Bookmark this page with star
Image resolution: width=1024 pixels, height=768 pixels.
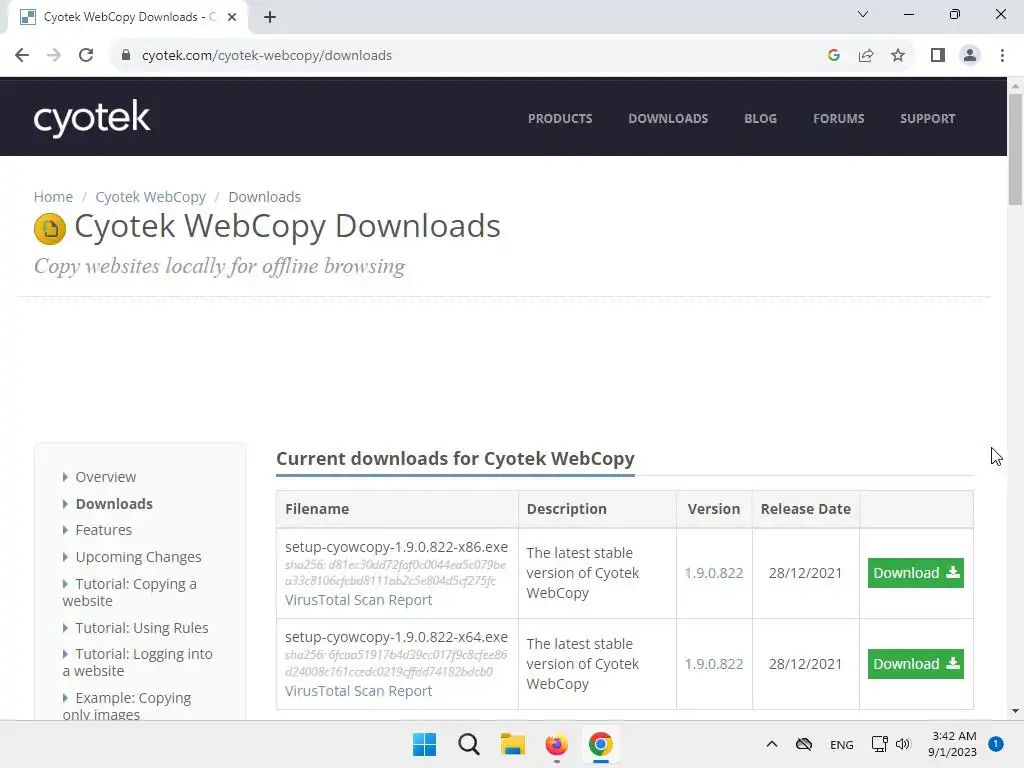pos(898,56)
